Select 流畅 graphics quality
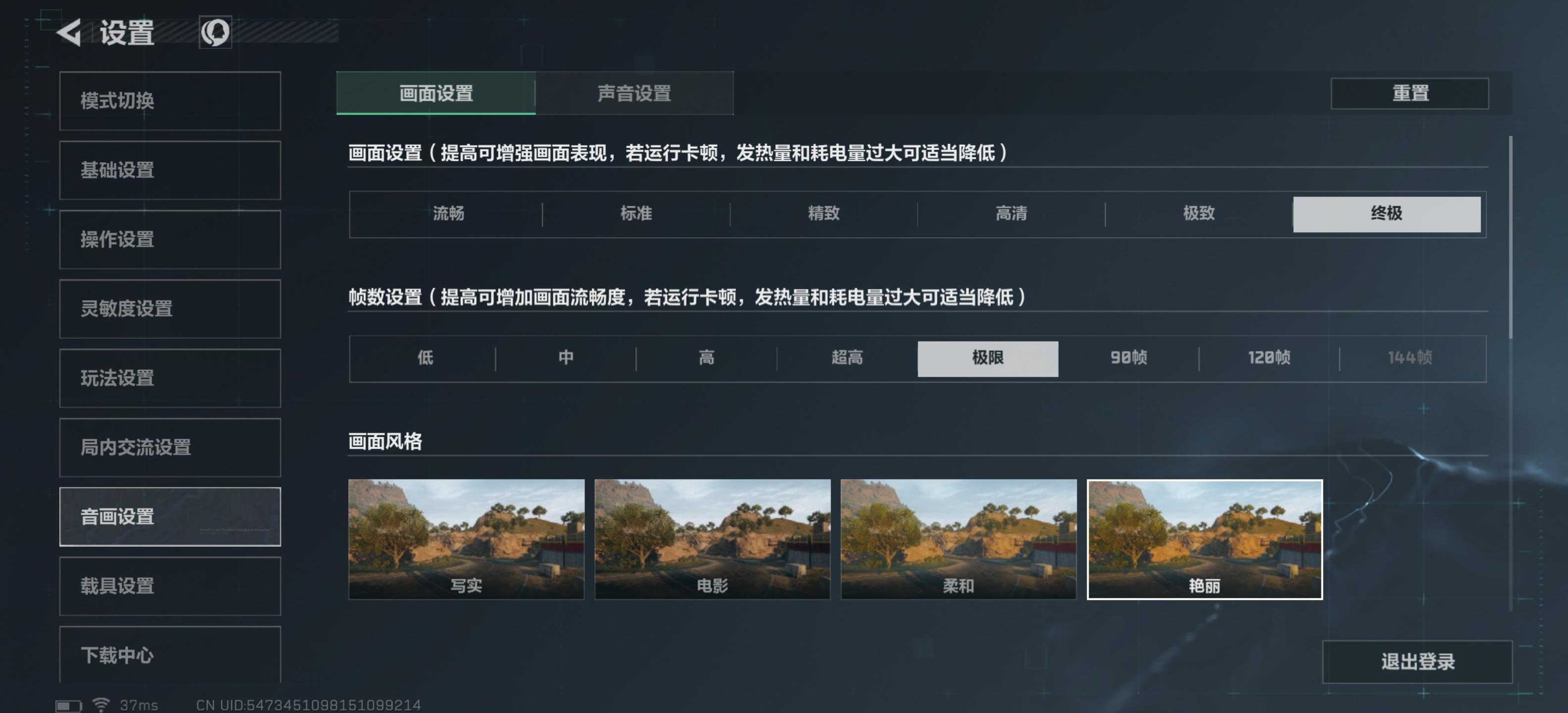 click(x=448, y=214)
